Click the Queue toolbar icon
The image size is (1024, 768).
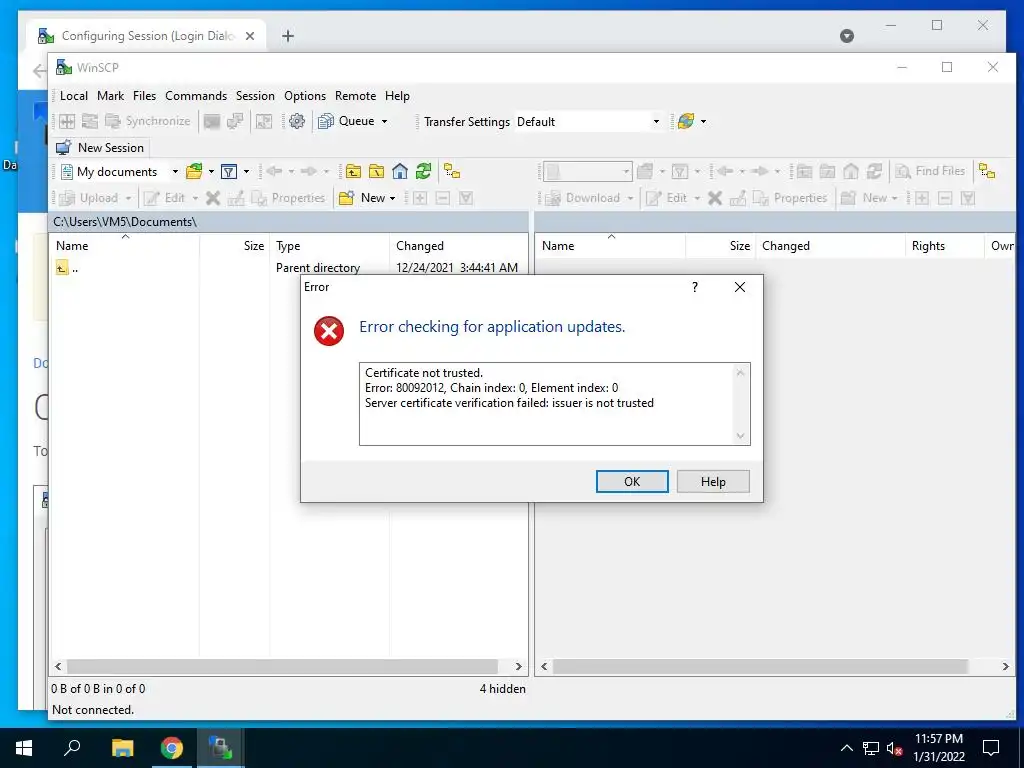(x=326, y=121)
